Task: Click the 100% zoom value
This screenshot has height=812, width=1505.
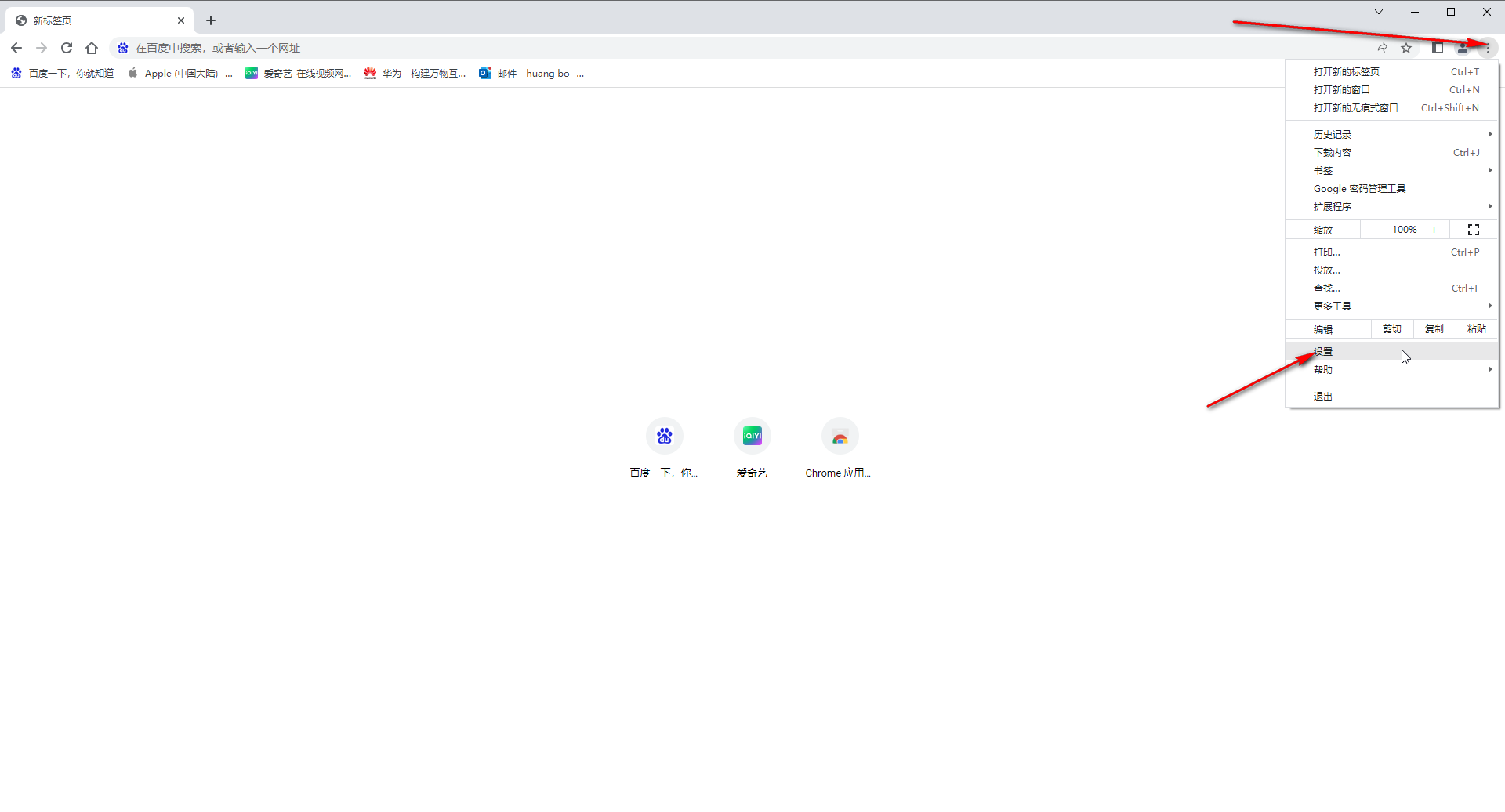Action: (1405, 230)
